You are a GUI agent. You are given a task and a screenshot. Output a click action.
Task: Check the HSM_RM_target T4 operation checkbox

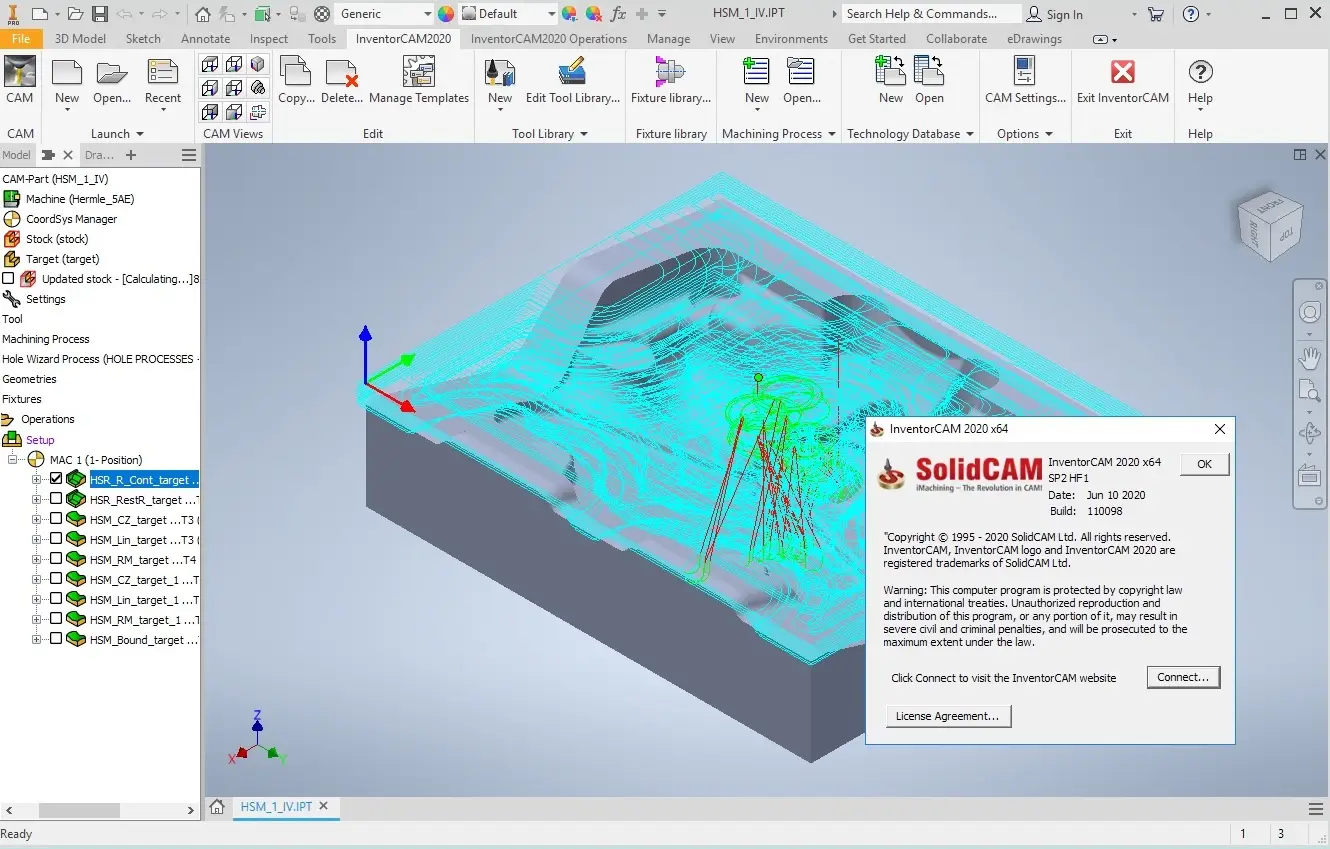coord(56,559)
